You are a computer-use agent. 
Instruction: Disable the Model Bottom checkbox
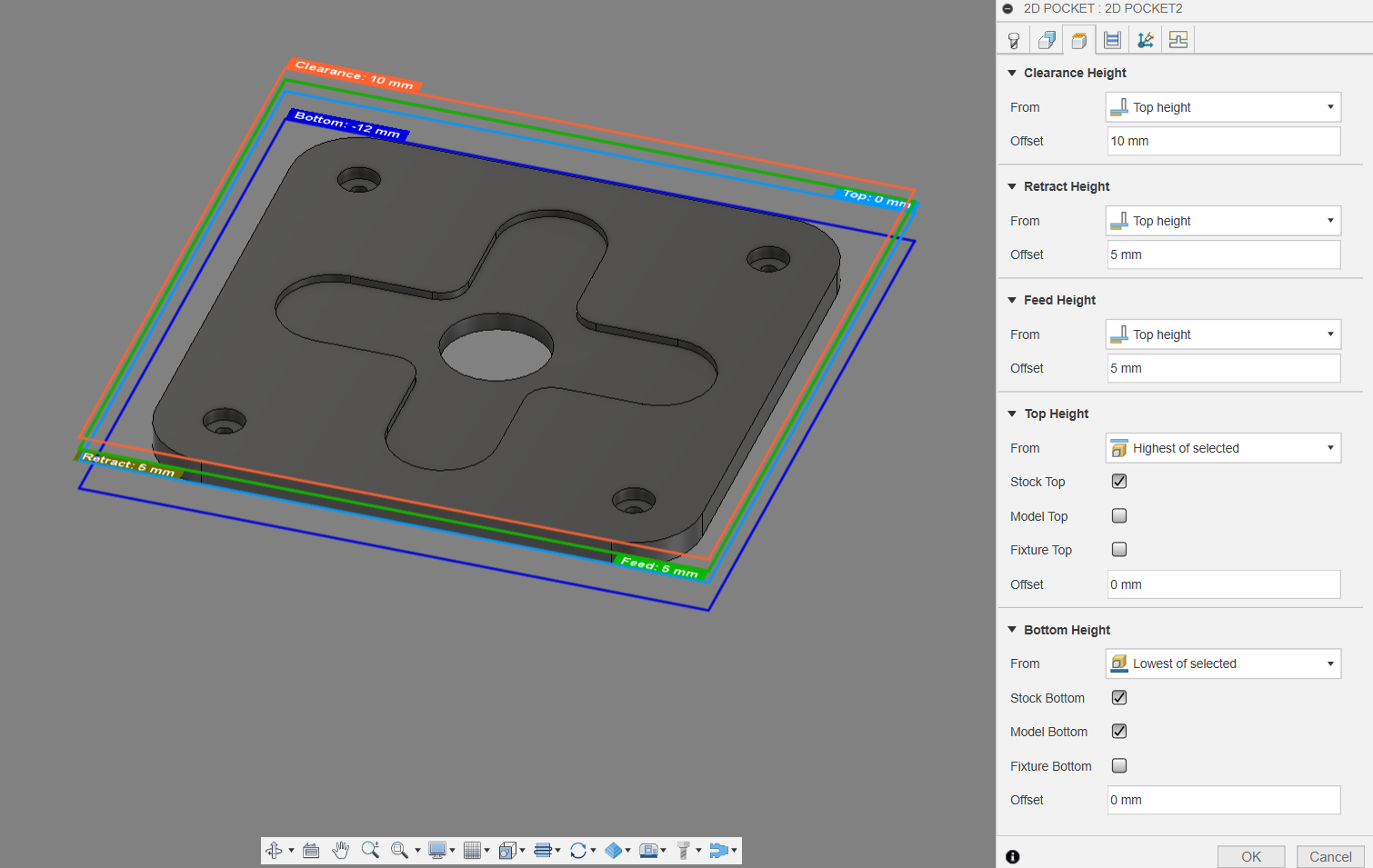(1119, 732)
